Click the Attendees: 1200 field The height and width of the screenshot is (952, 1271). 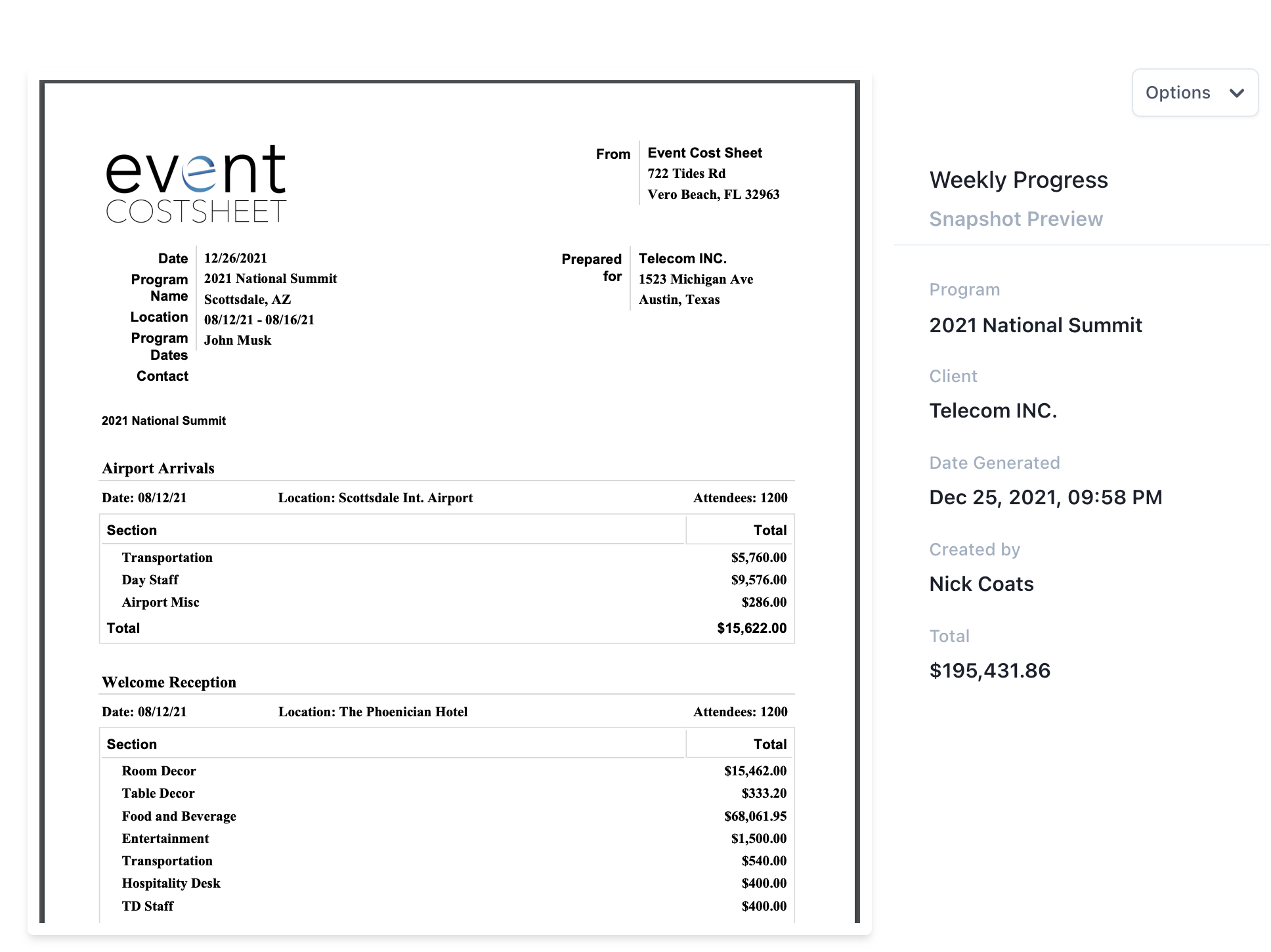(x=739, y=498)
